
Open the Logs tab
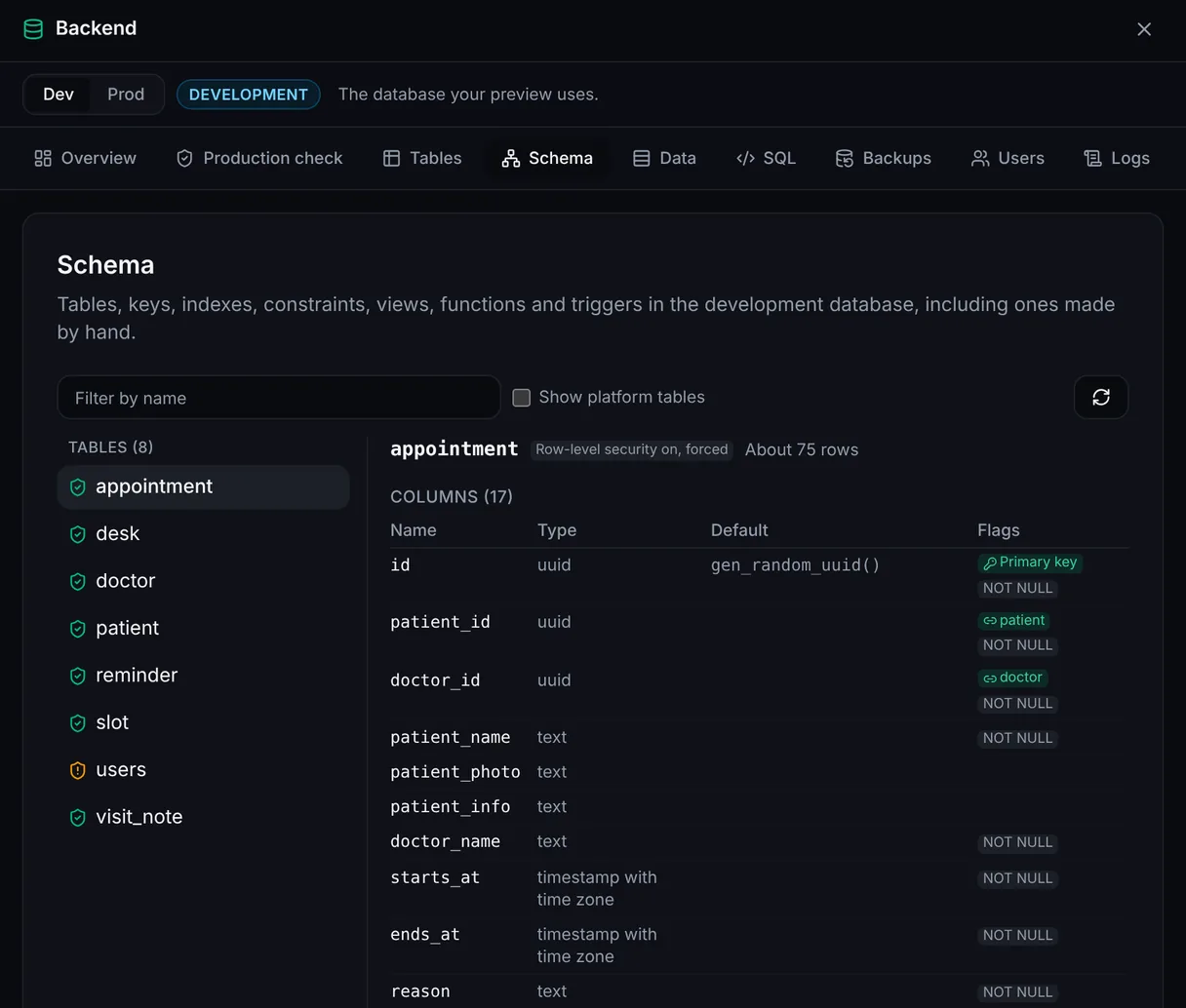(x=1117, y=158)
